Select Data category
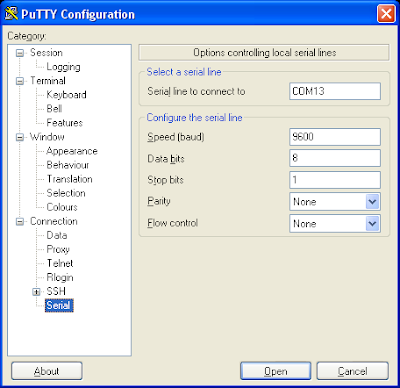Image resolution: width=400 pixels, height=388 pixels. coord(57,235)
